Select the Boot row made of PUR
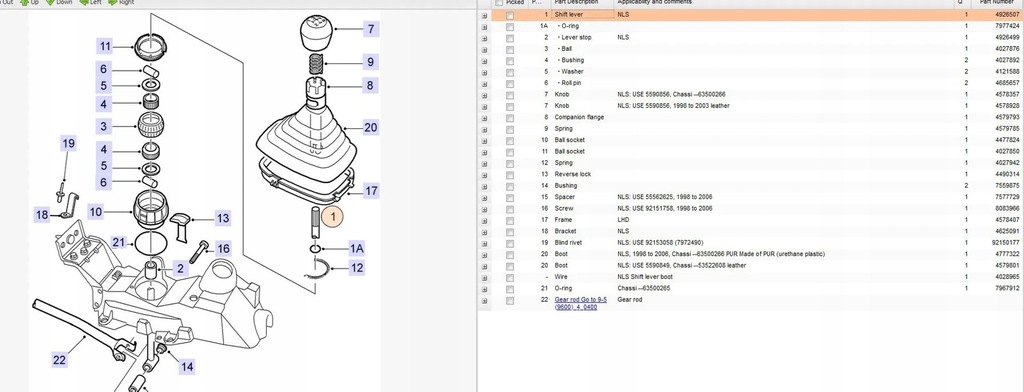Image resolution: width=1024 pixels, height=392 pixels. click(x=751, y=254)
